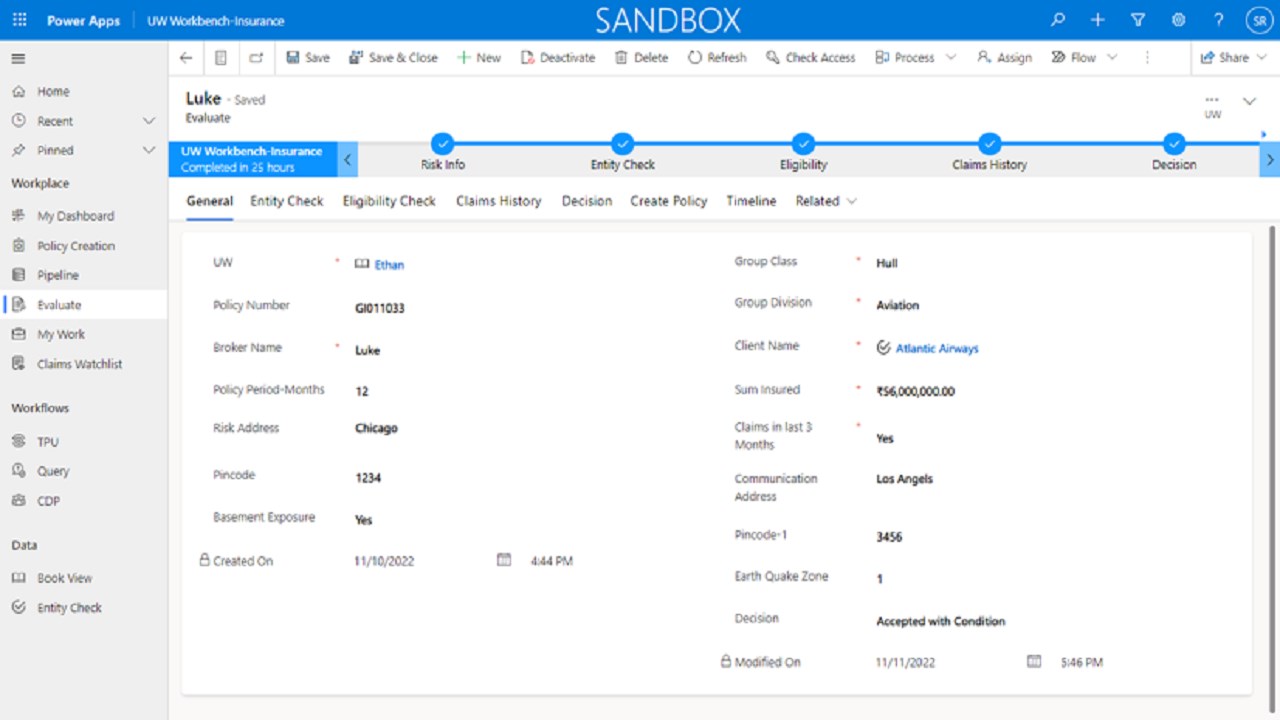The height and width of the screenshot is (720, 1280).
Task: Expand the Share dropdown arrow
Action: pyautogui.click(x=1262, y=58)
